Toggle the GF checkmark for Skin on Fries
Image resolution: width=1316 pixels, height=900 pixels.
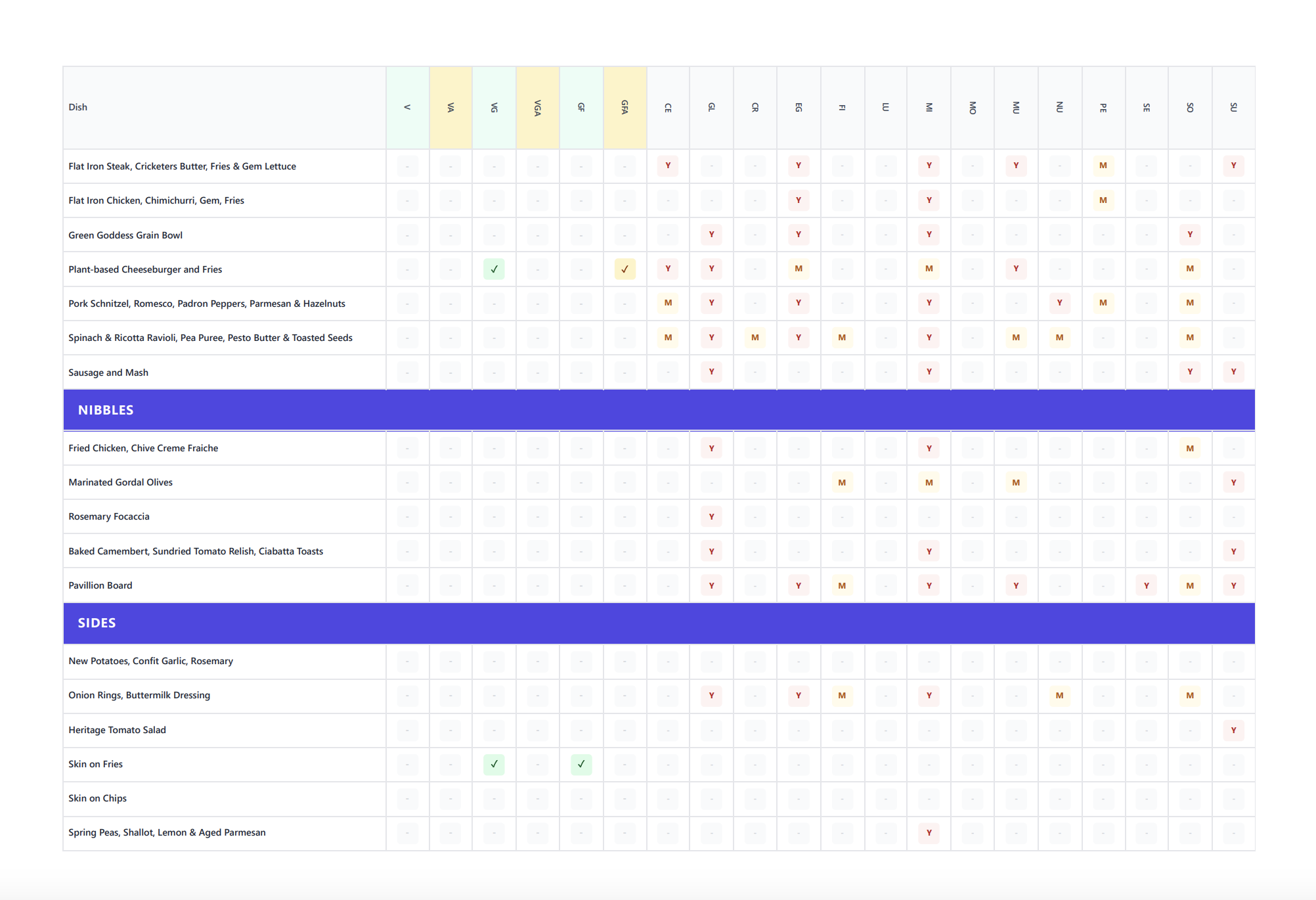coord(581,764)
